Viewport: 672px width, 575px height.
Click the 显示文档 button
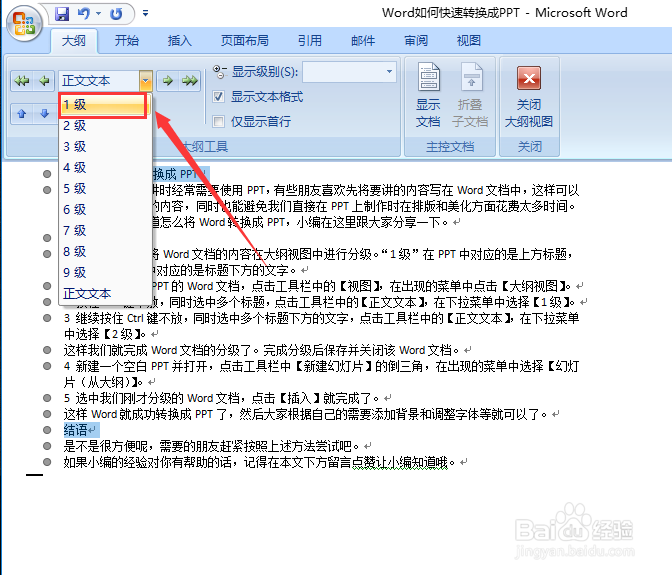tap(428, 95)
